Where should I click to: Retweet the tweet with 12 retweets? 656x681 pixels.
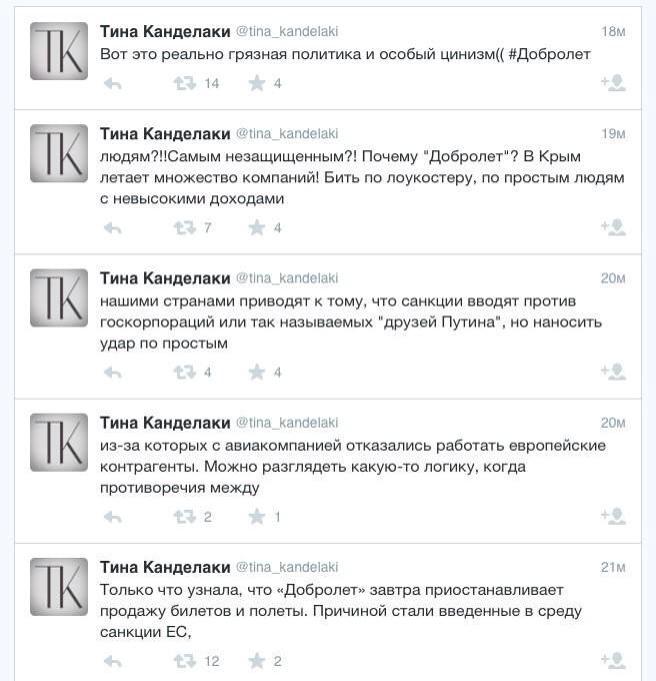click(185, 661)
